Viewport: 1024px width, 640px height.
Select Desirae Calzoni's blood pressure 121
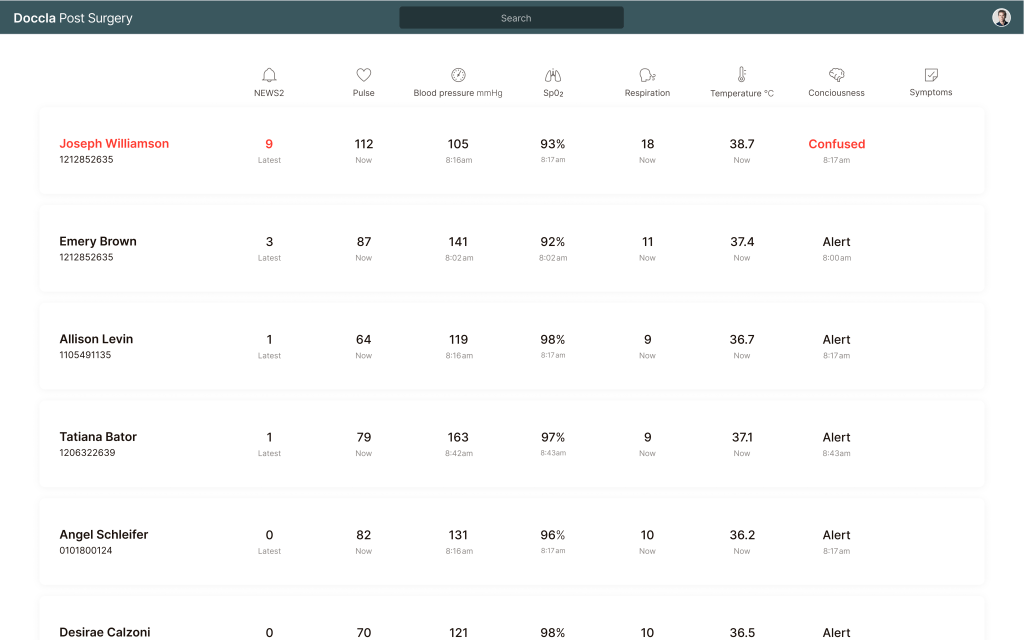pos(458,633)
